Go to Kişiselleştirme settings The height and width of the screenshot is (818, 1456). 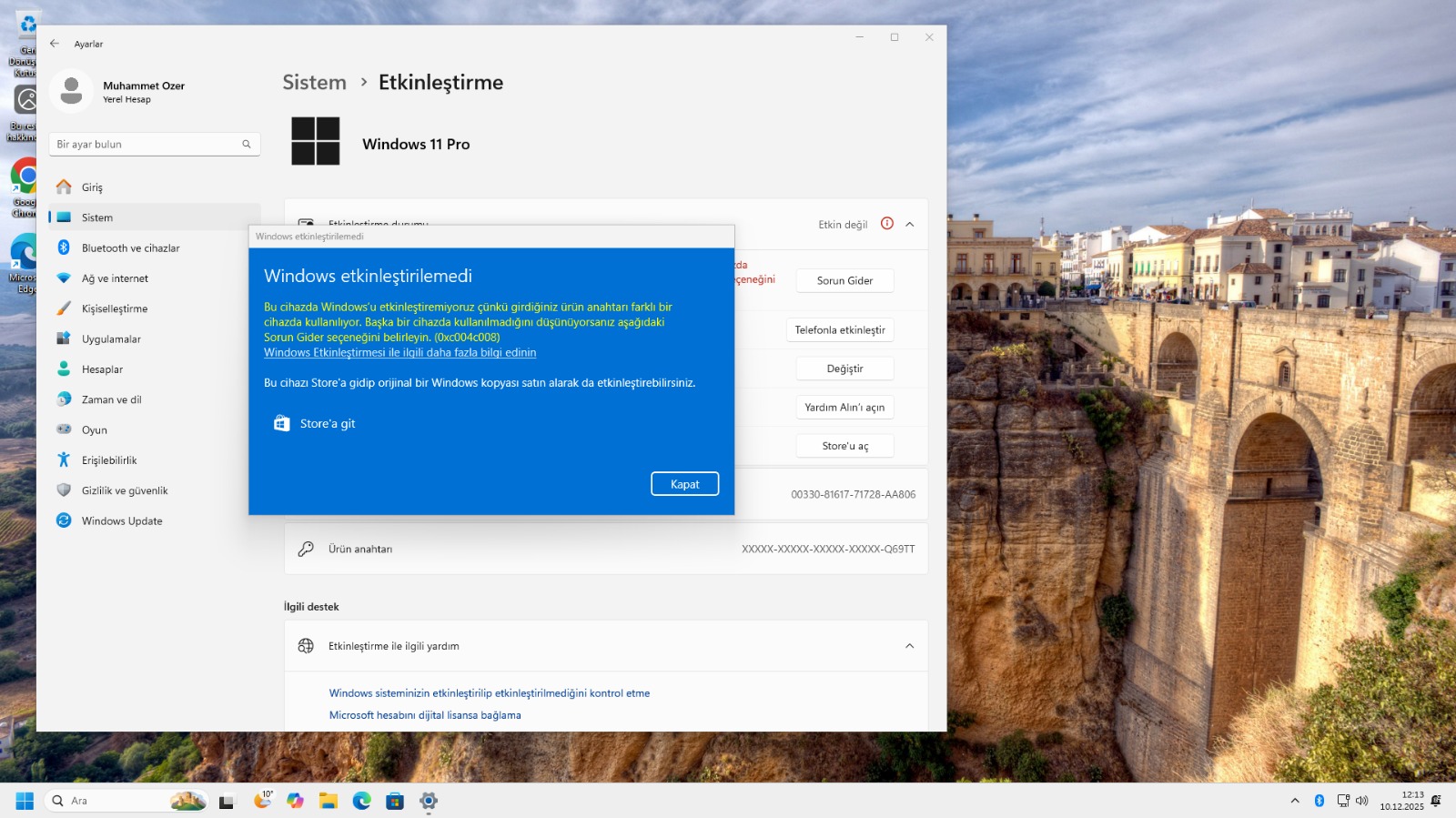point(155,308)
